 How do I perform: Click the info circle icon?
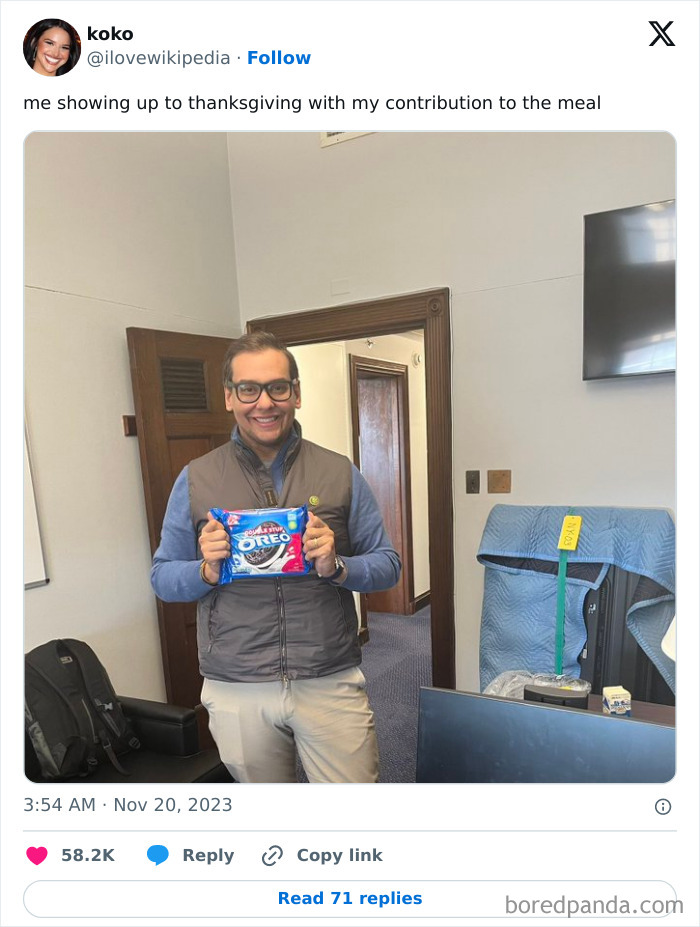[663, 806]
